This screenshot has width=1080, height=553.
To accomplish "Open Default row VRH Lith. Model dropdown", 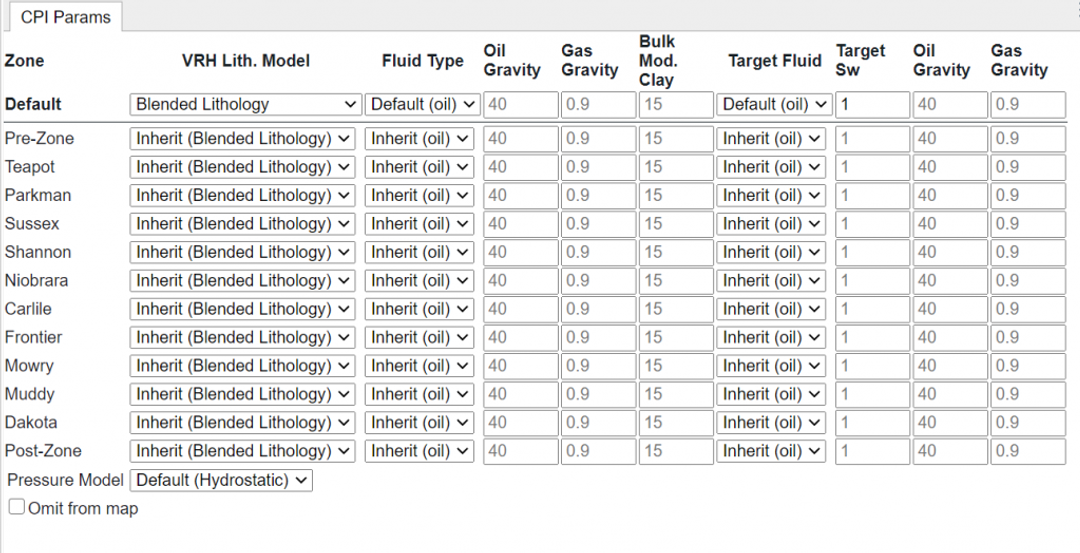I will click(245, 105).
